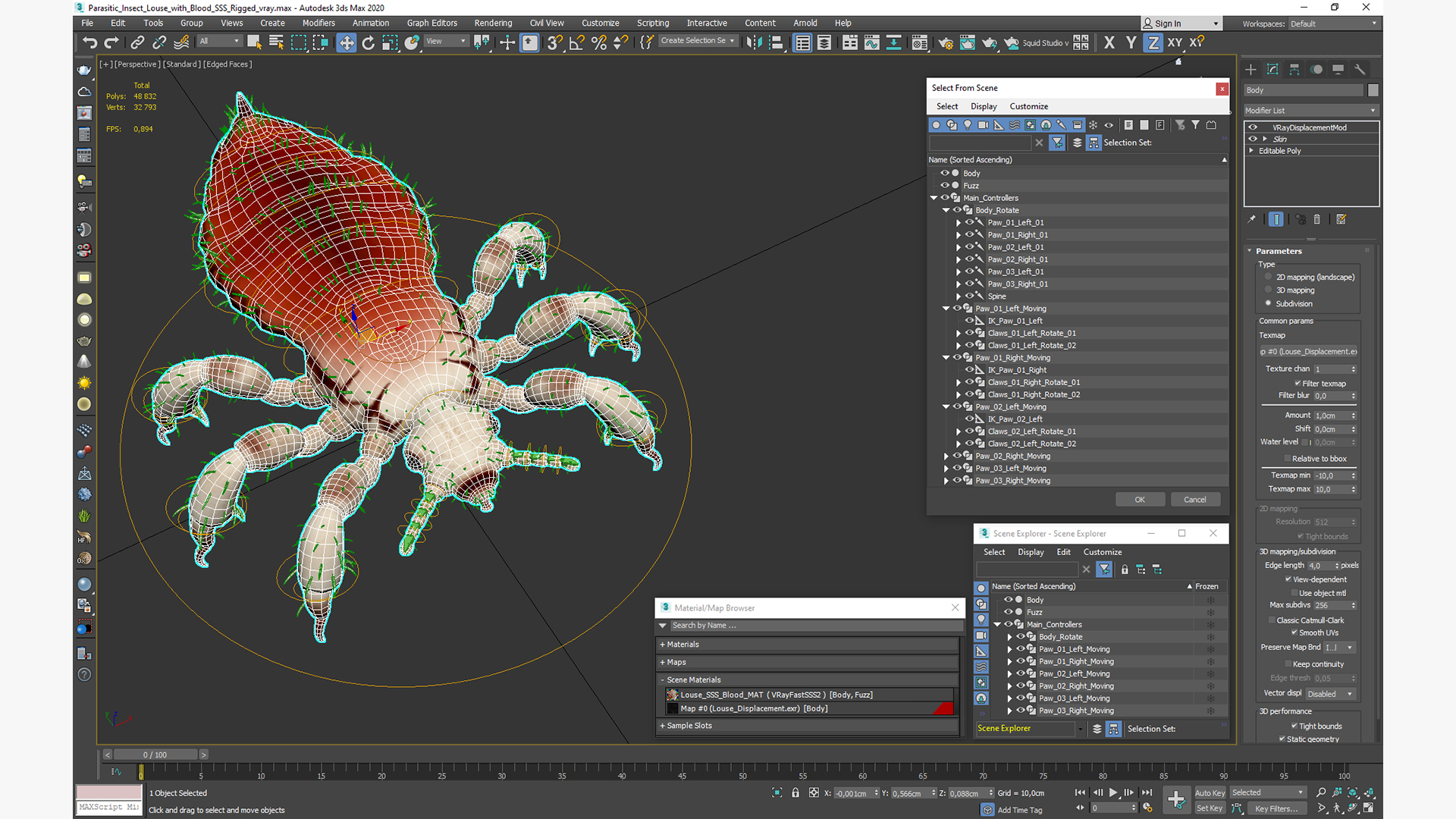Activate Select and Scale tool
1456x819 pixels.
pos(390,43)
